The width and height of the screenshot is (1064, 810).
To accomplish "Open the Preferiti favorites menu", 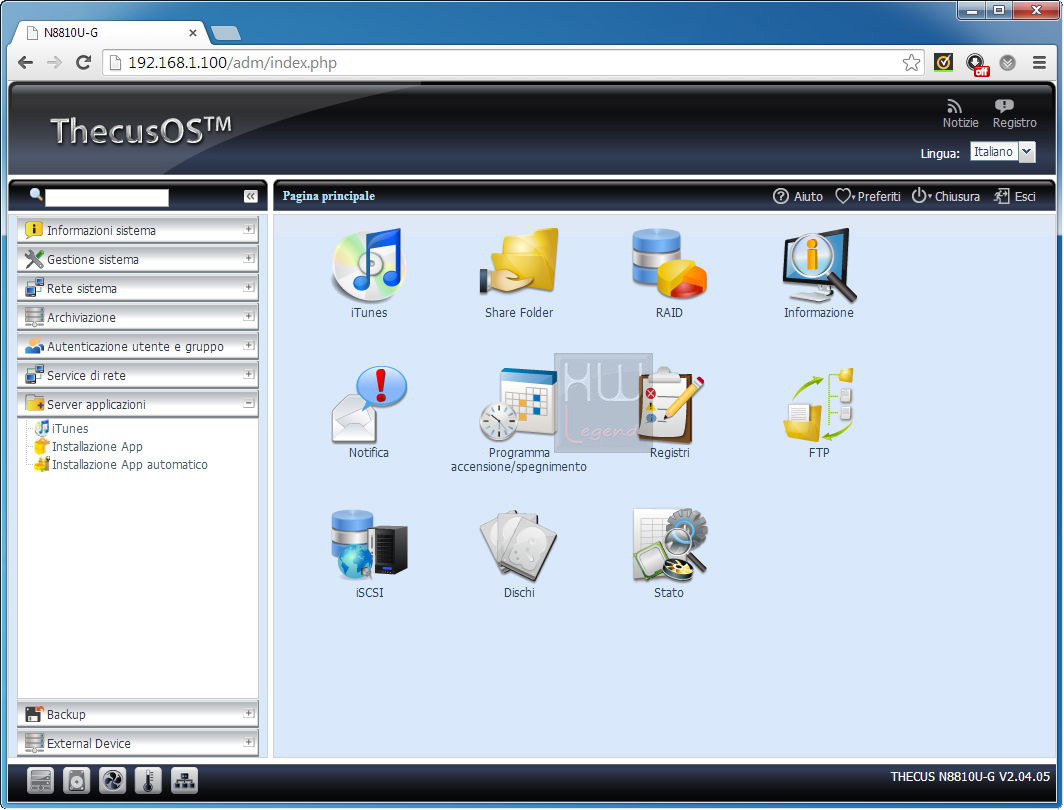I will coord(868,196).
